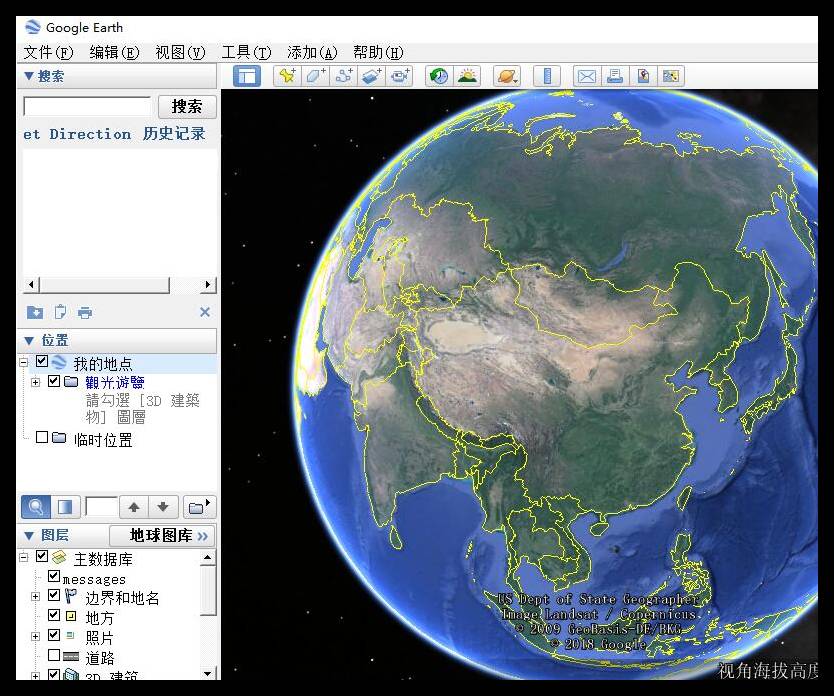Uncheck the 边界和地名 layer checkbox
834x696 pixels.
coord(54,595)
